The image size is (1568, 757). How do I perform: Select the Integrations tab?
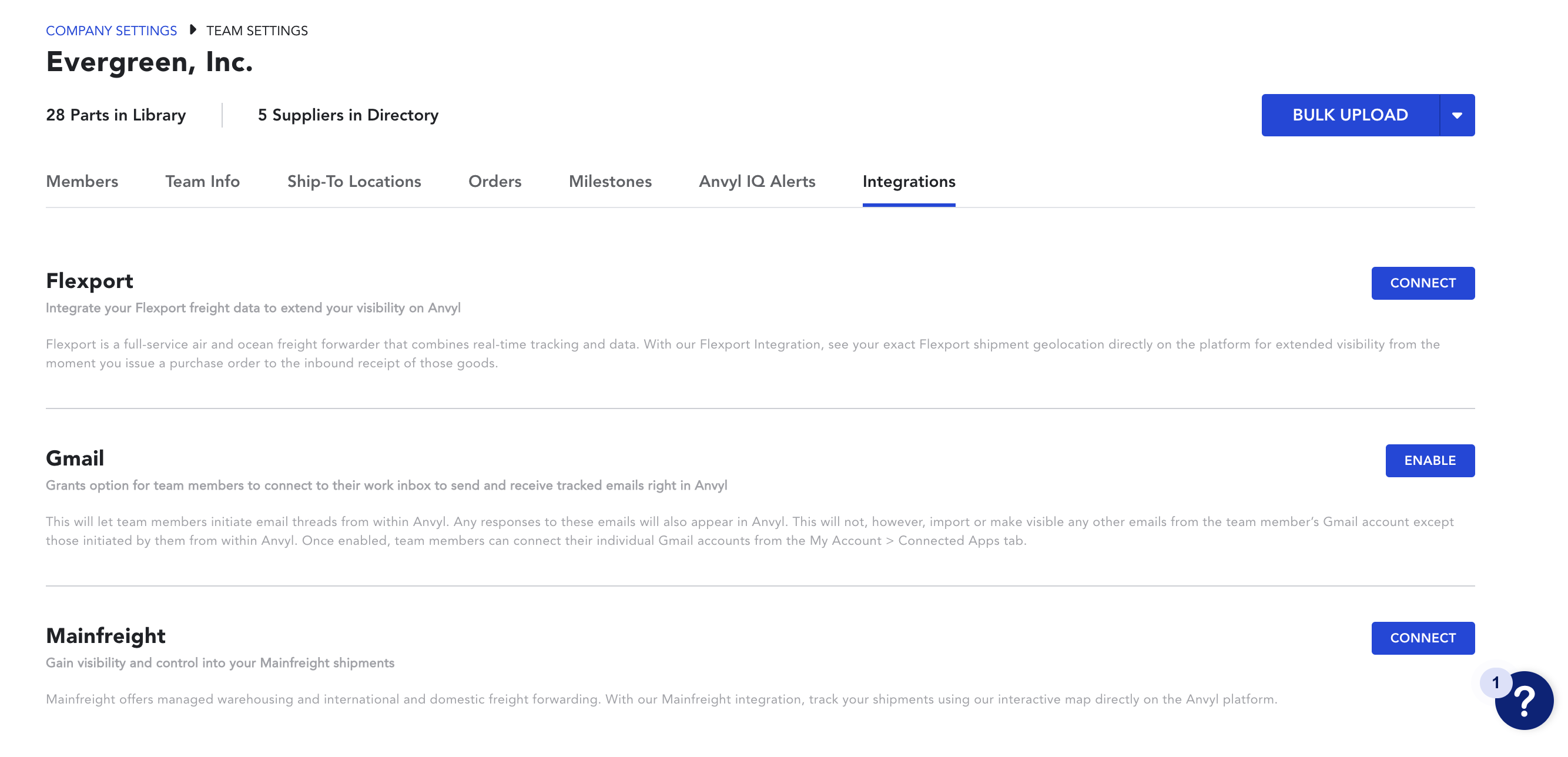pos(909,182)
